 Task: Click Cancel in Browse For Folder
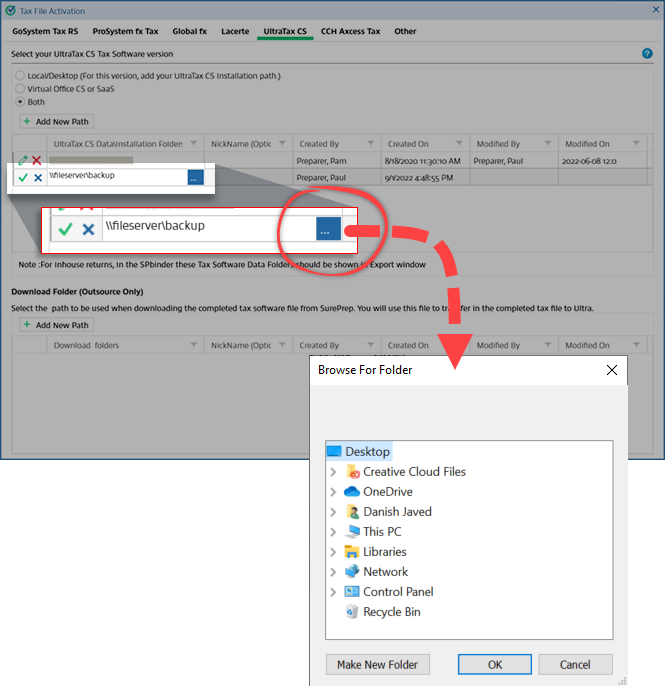(575, 665)
